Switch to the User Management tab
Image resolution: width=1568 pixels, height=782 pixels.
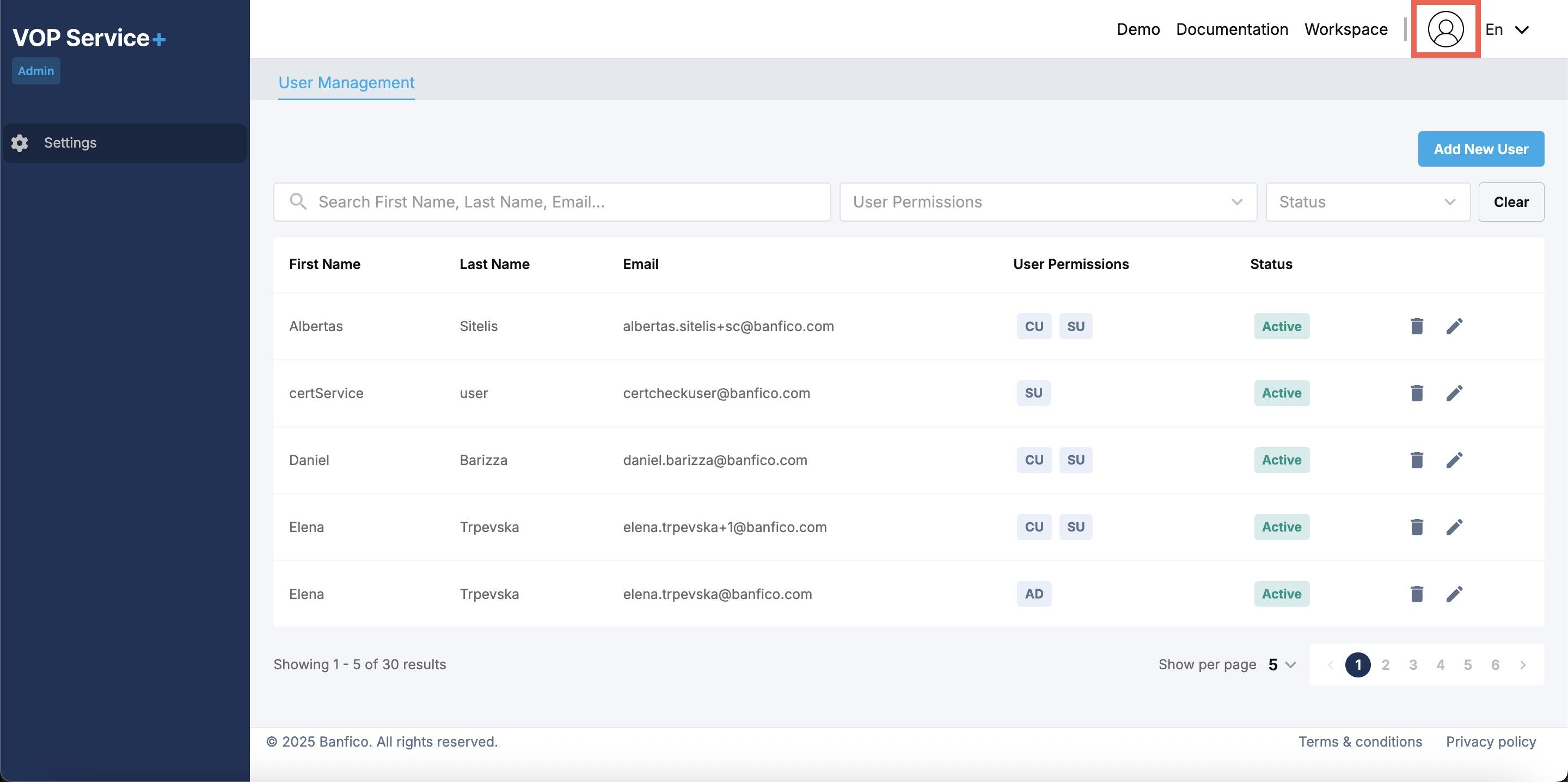pos(346,83)
